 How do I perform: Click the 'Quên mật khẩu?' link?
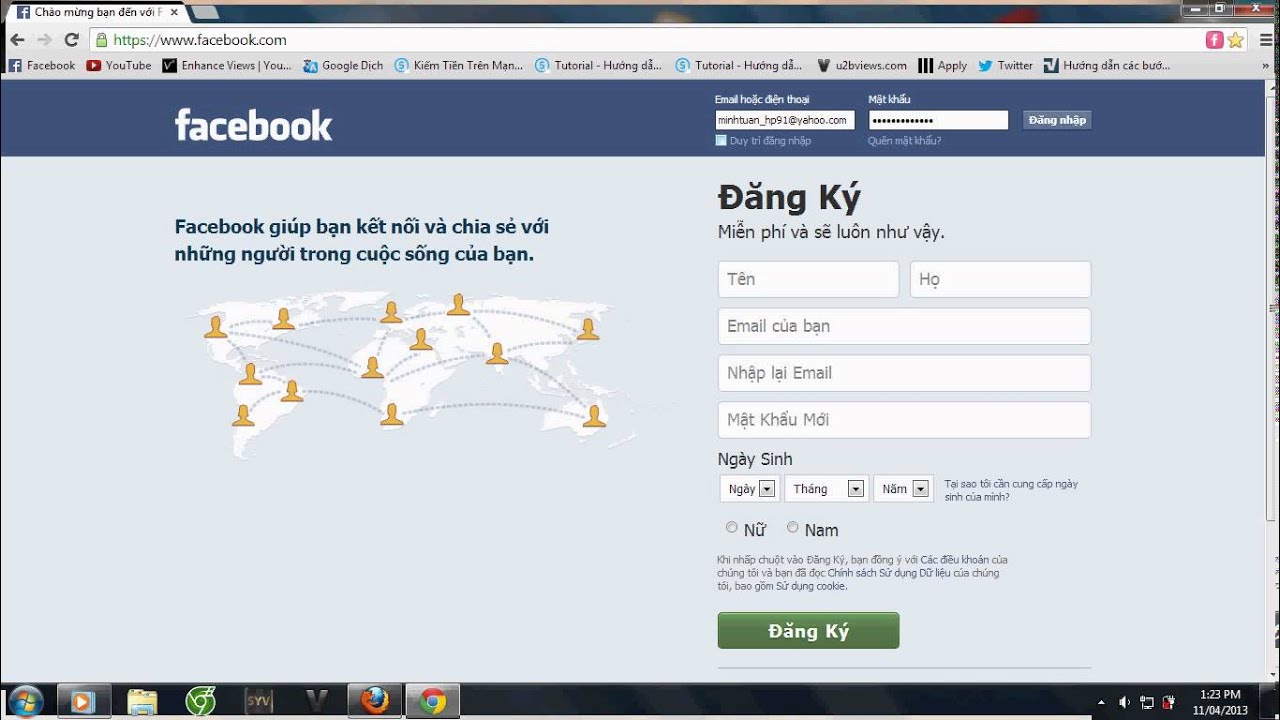(x=904, y=141)
